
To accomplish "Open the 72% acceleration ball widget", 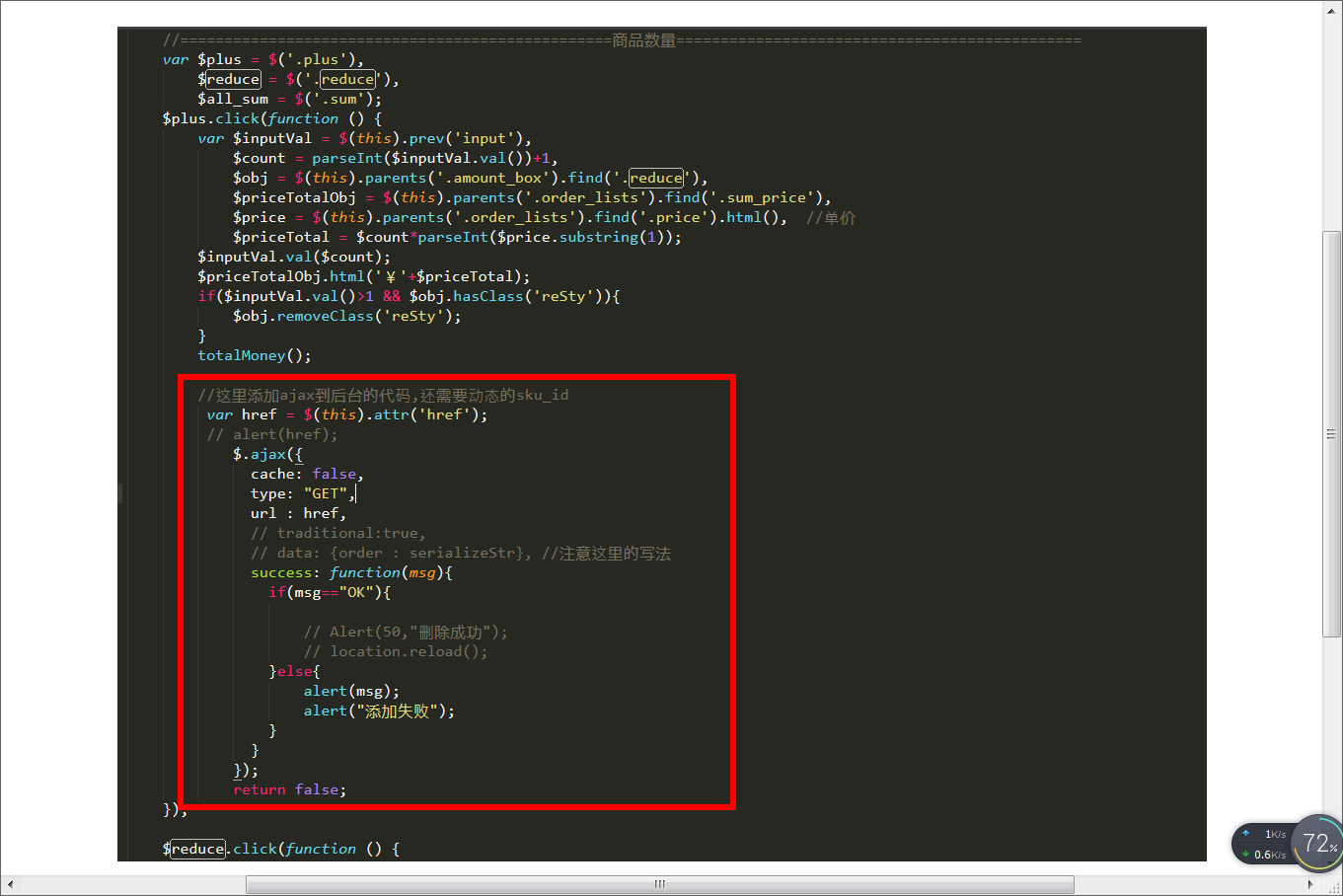I will click(1316, 843).
